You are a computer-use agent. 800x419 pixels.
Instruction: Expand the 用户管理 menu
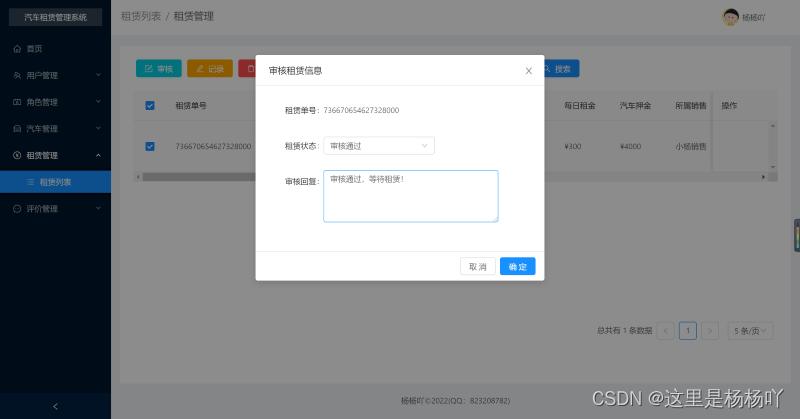coord(55,75)
